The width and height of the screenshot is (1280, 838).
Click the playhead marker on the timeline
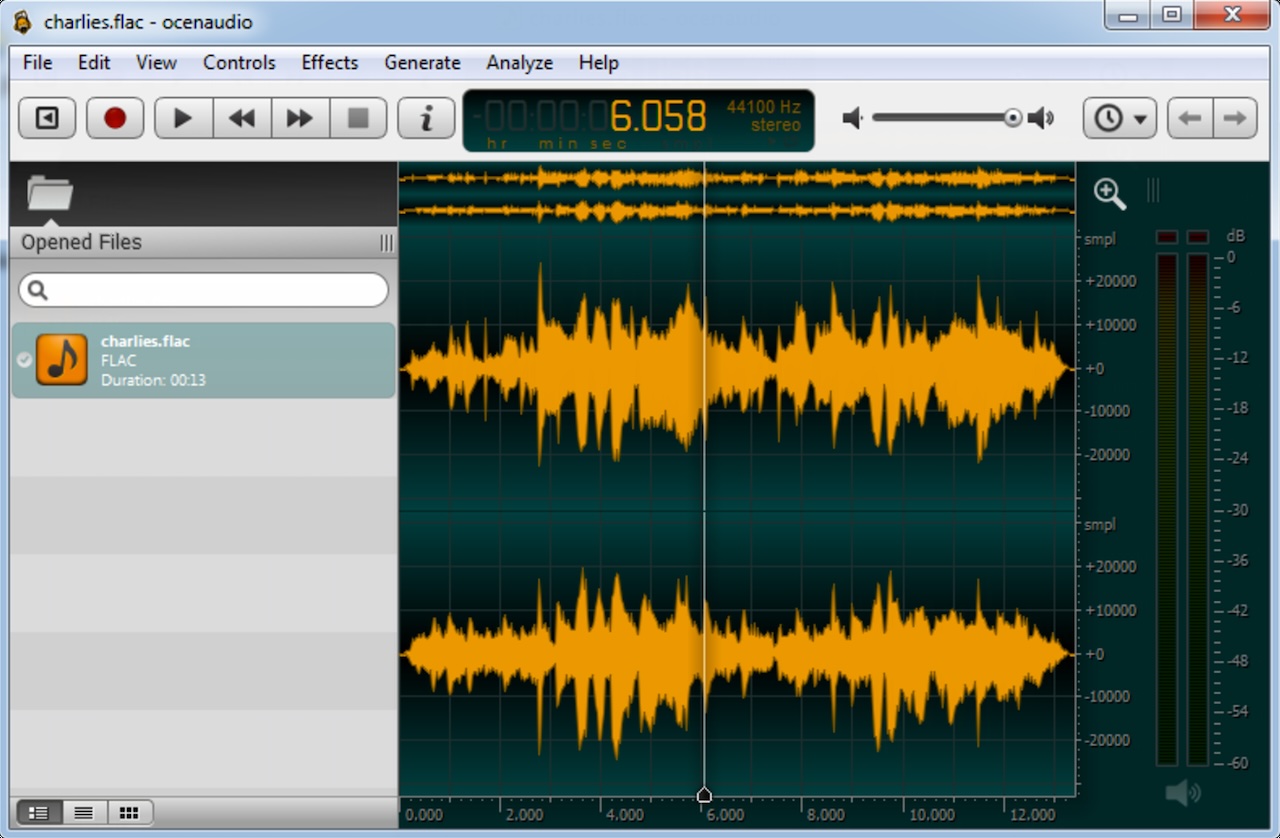pos(704,794)
